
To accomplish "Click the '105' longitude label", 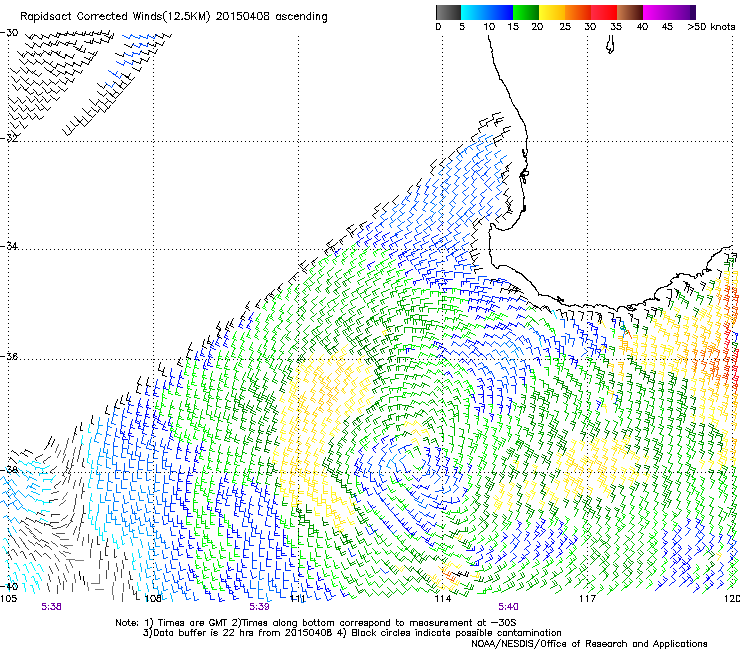I will [x=8, y=599].
